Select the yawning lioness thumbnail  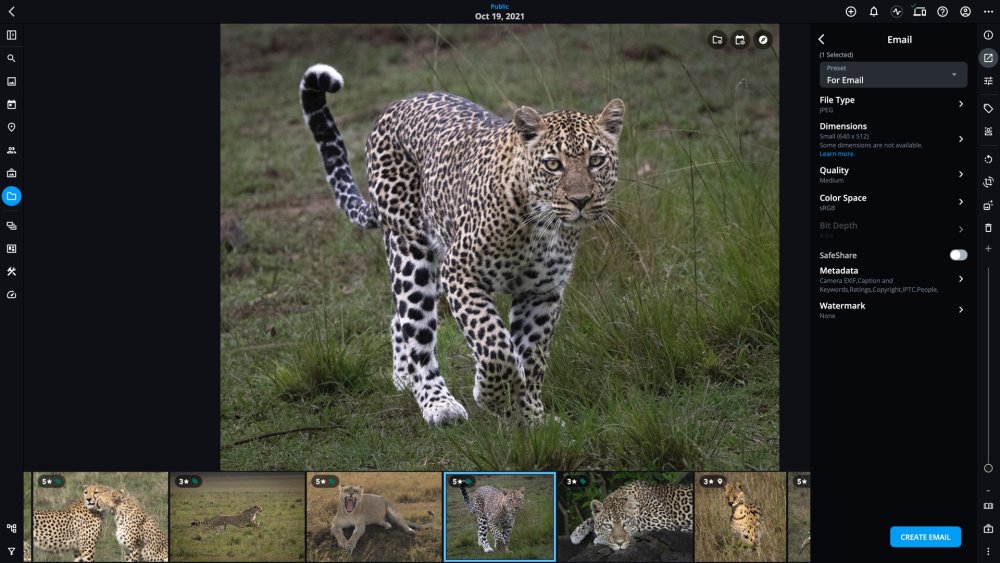pyautogui.click(x=374, y=517)
